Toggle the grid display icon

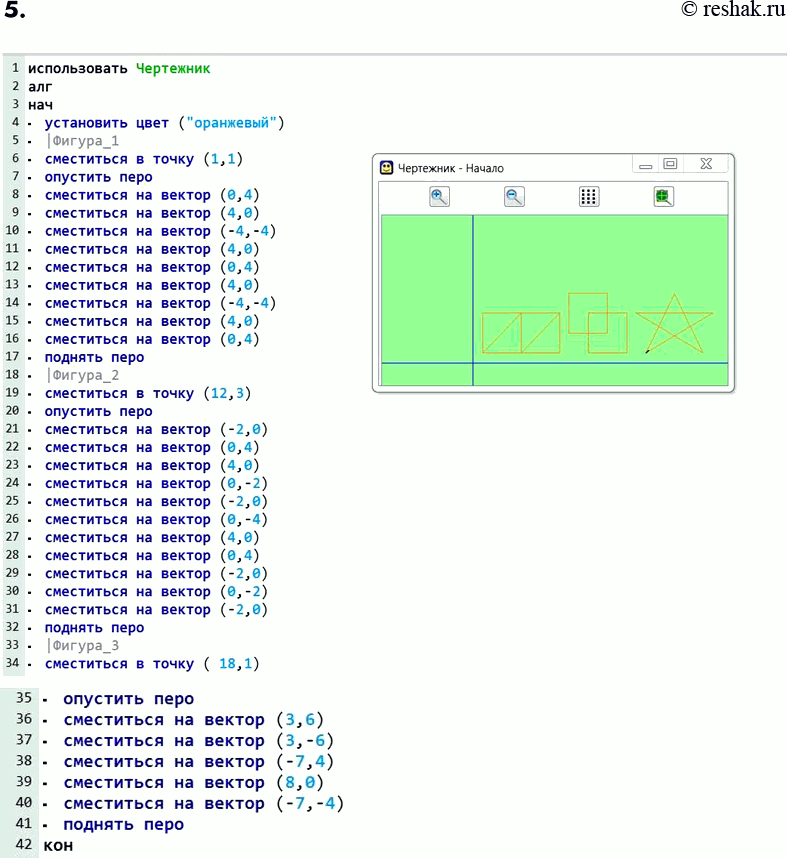589,196
